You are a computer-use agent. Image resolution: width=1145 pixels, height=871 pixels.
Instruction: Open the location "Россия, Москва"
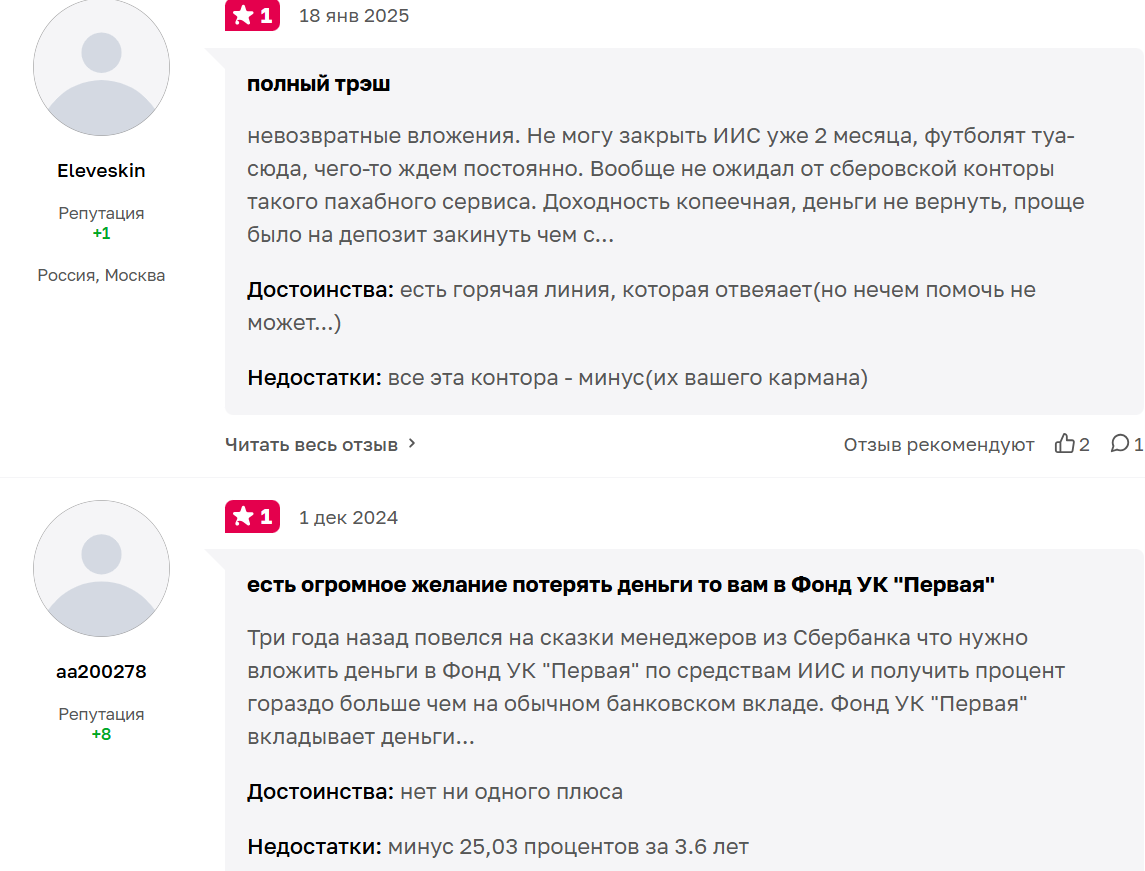[101, 274]
